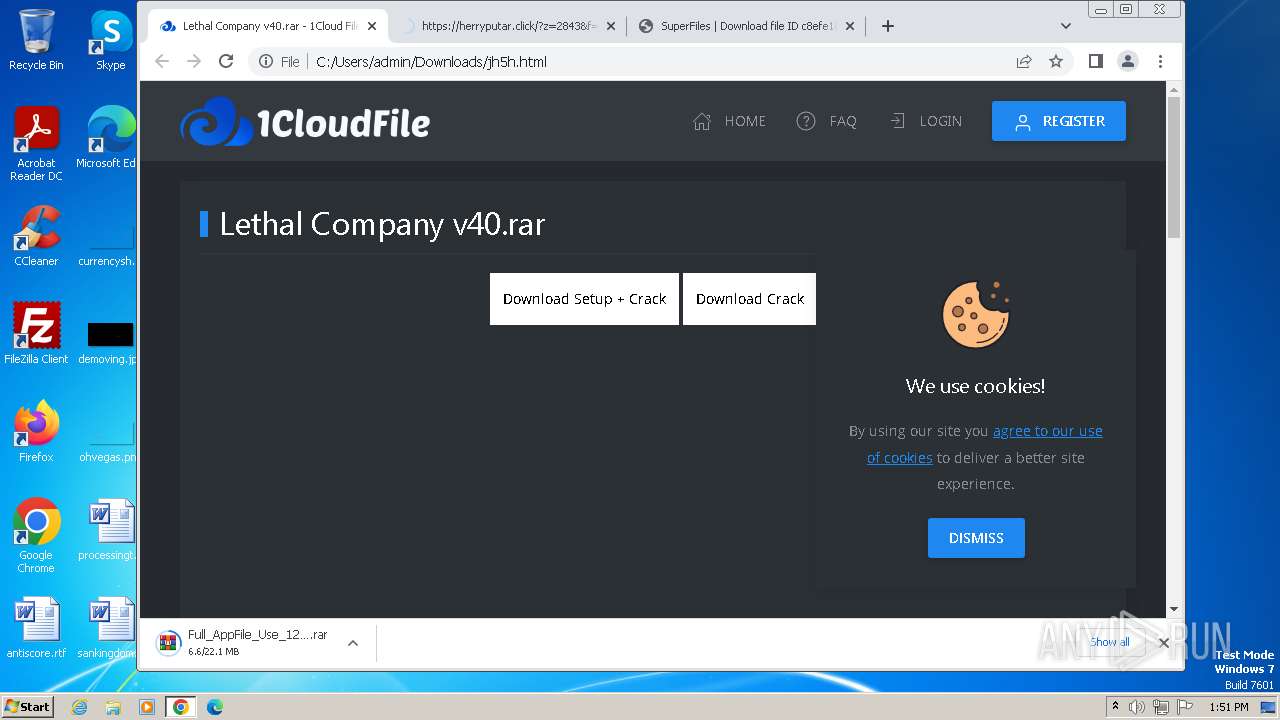Close the herryputar.click tab
Screen dimensions: 1280x720
613,26
